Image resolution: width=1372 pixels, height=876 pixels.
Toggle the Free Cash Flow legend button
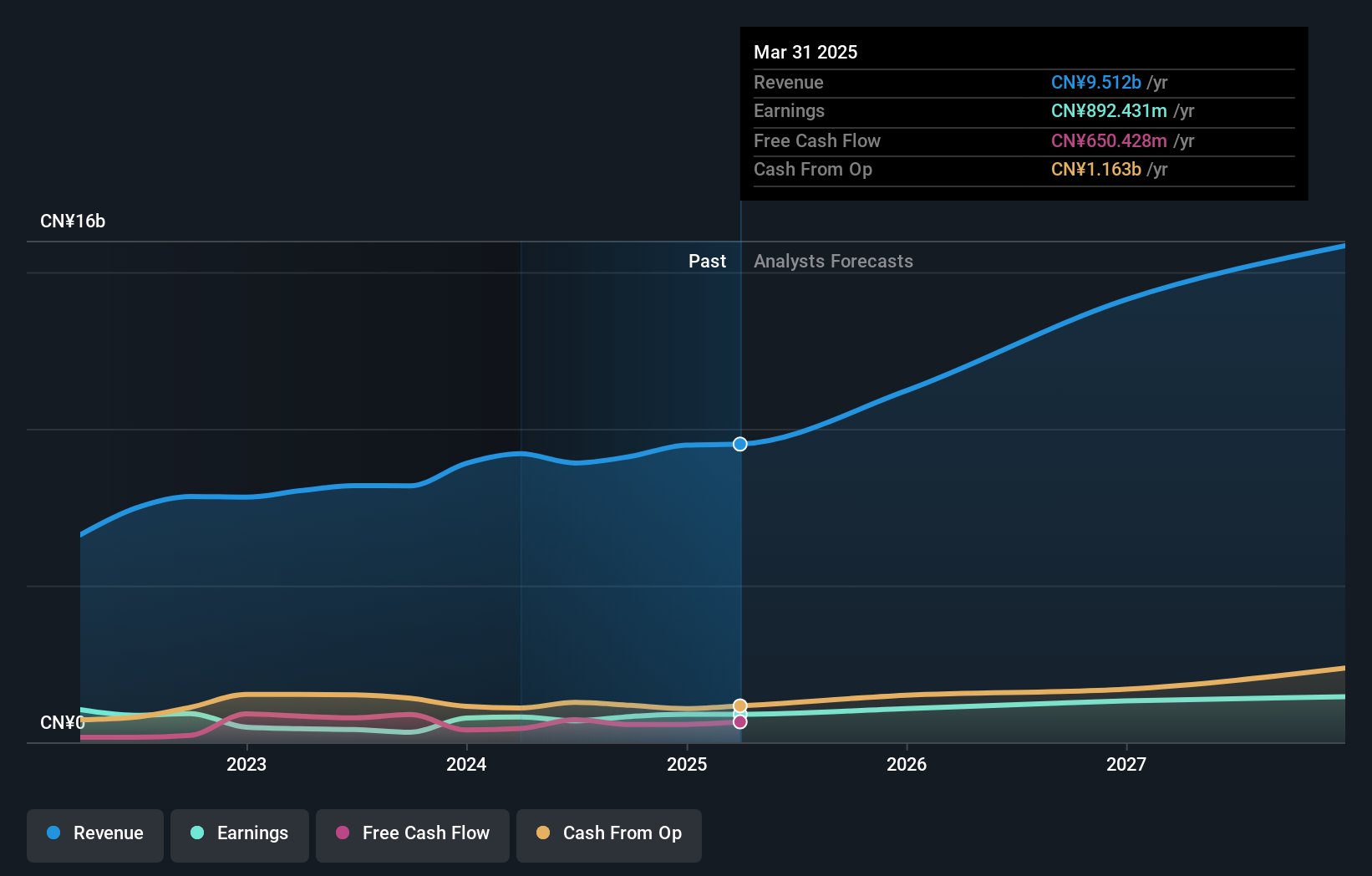click(x=413, y=835)
